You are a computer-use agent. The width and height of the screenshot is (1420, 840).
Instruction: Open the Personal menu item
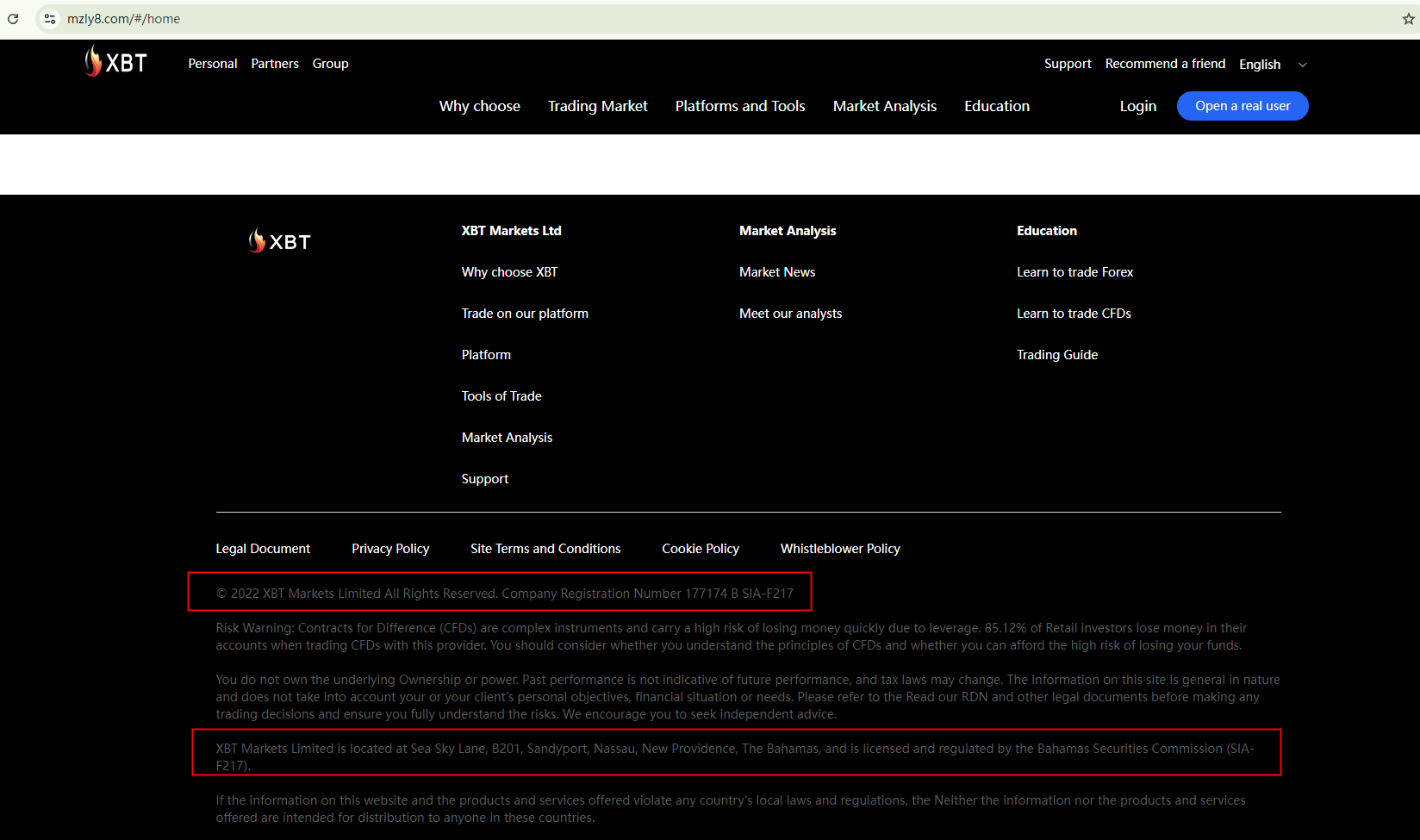213,64
